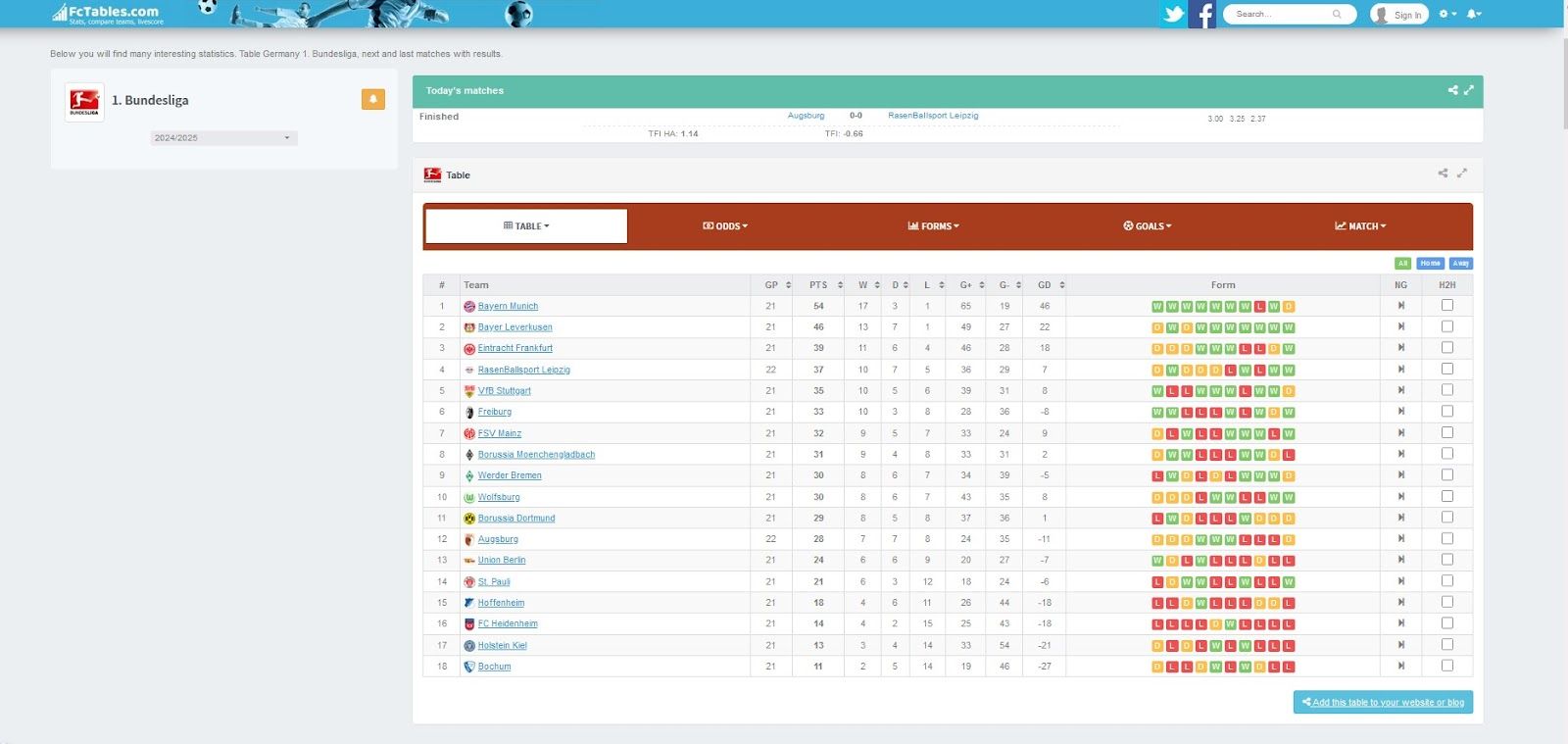Open next game icon for Bayern Munich

pyautogui.click(x=1401, y=306)
